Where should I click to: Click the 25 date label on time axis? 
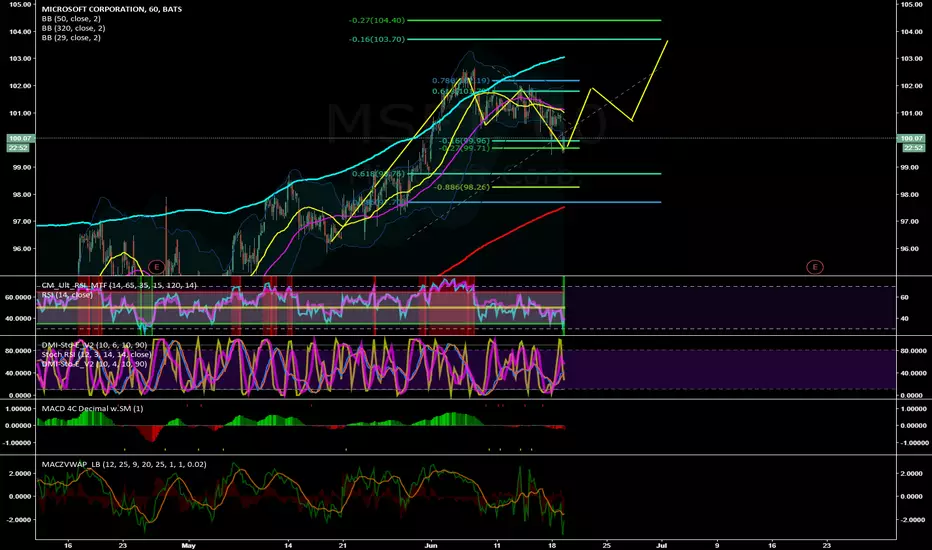[606, 545]
